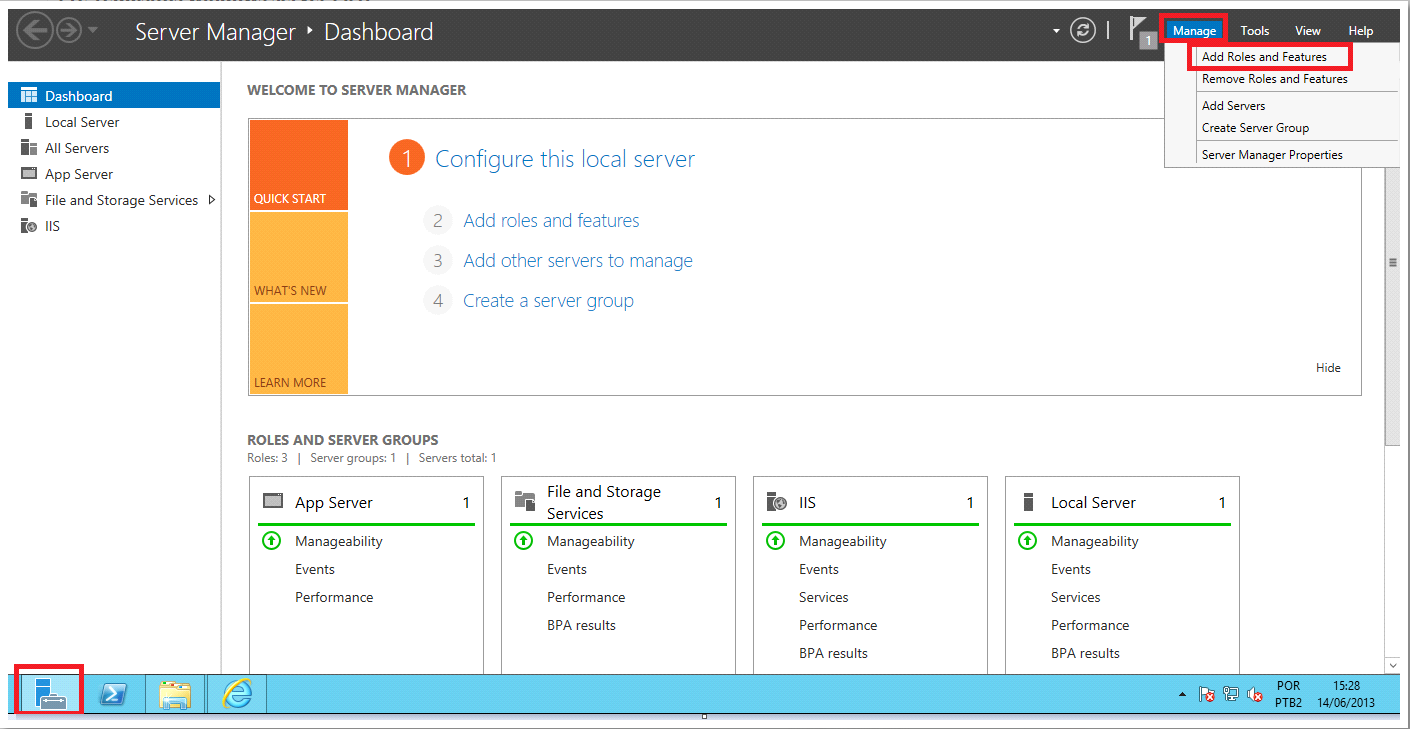This screenshot has height=729, width=1410.
Task: Select Add Roles and Features menu item
Action: click(x=1264, y=57)
